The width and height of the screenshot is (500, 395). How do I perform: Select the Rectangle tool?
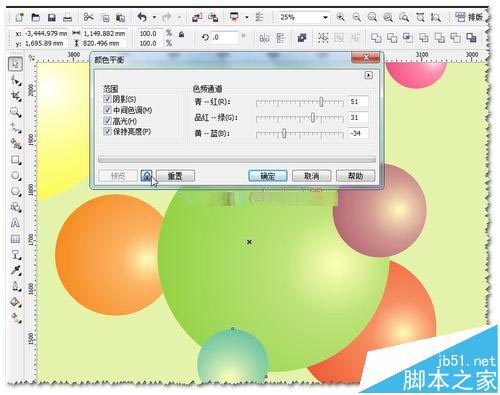(x=16, y=160)
